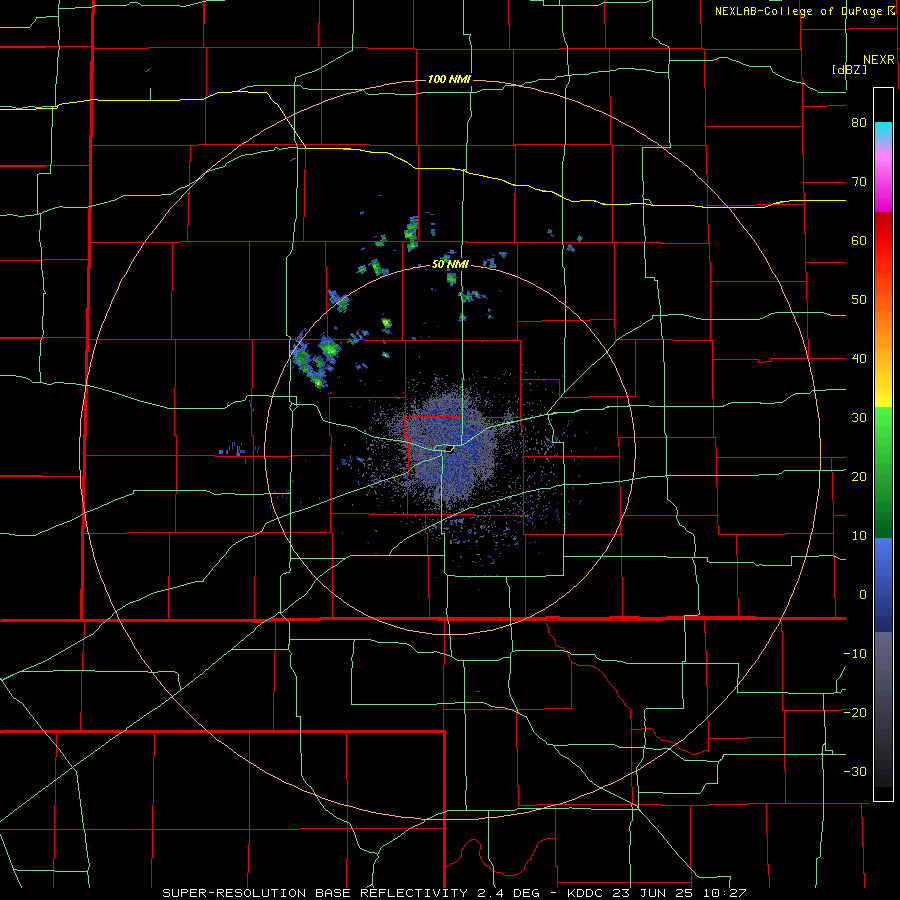Click the 80 dBZ legend value

(859, 123)
